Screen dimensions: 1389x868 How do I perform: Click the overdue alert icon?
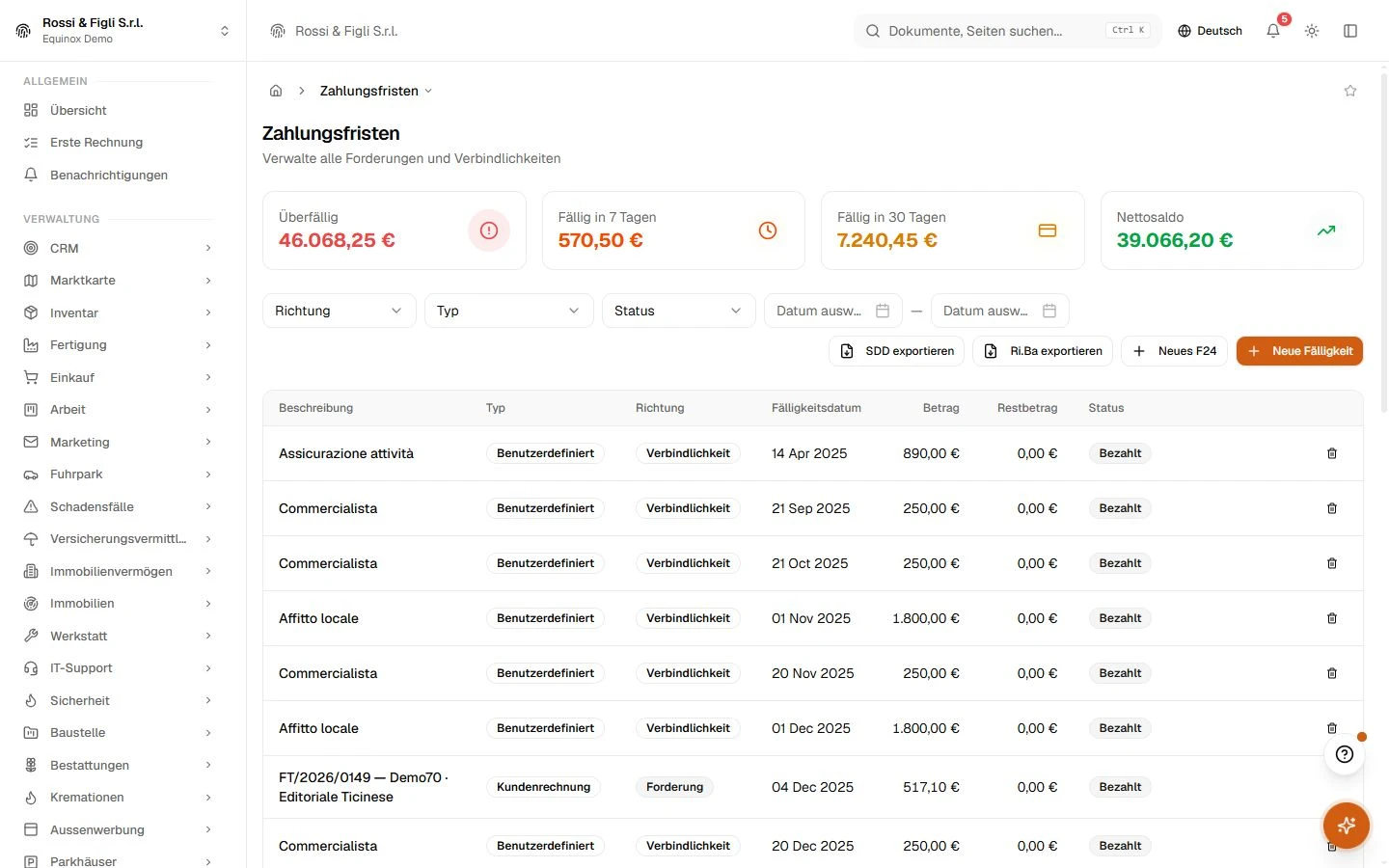point(489,231)
